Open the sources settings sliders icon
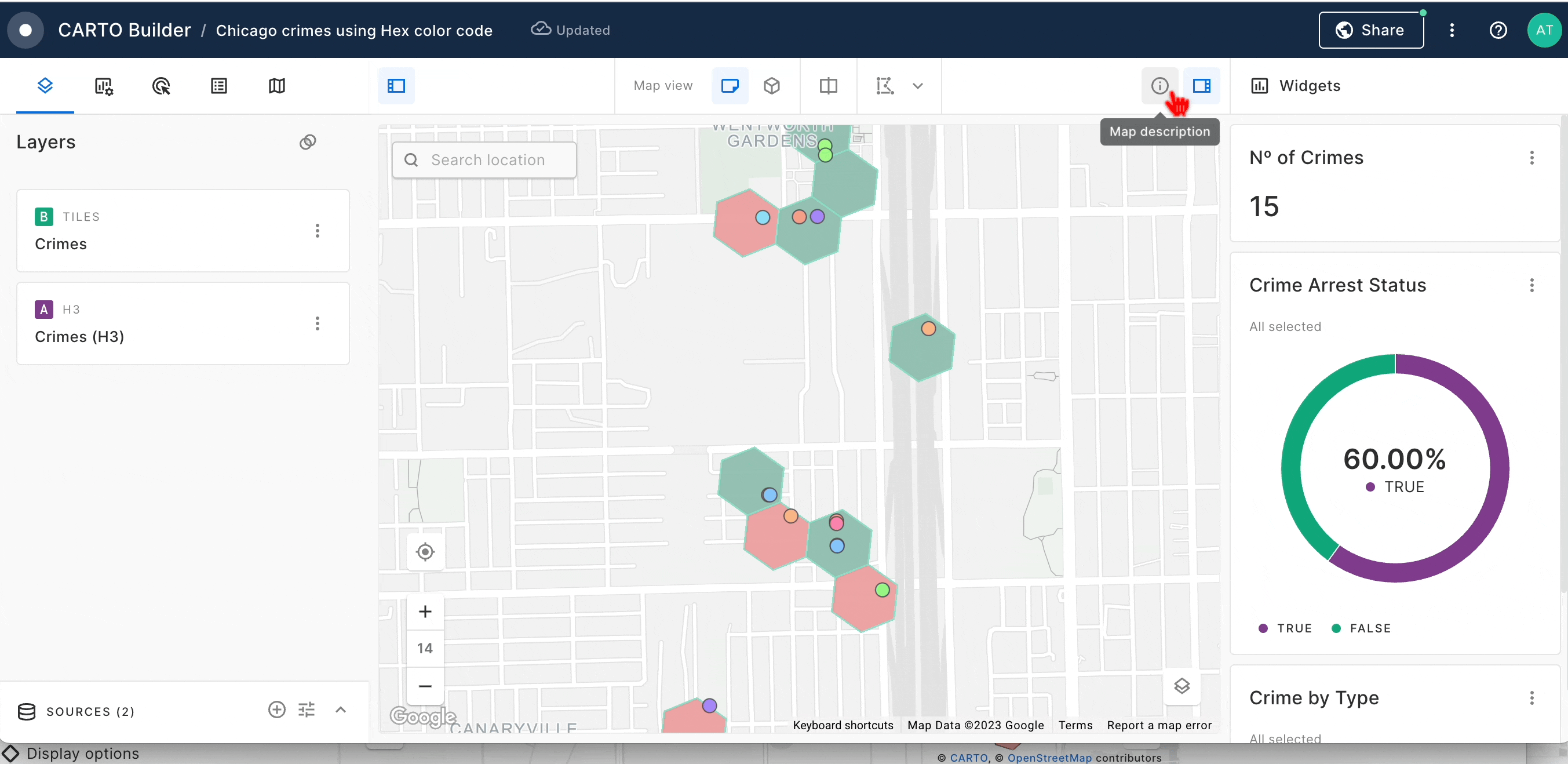The height and width of the screenshot is (764, 1568). tap(306, 709)
